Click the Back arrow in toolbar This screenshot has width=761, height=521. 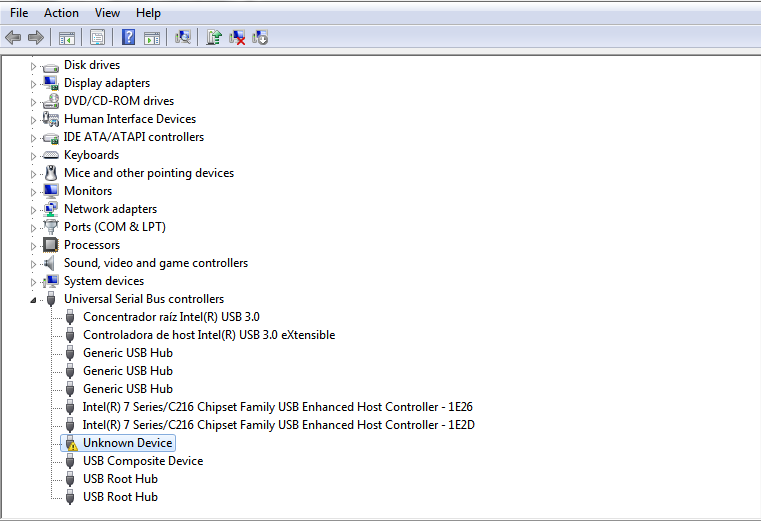[13, 38]
